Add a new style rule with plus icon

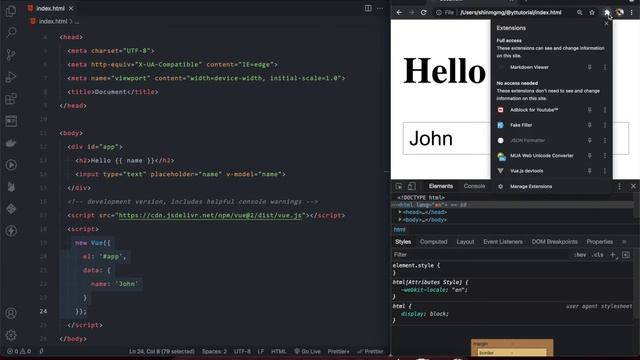click(x=613, y=255)
